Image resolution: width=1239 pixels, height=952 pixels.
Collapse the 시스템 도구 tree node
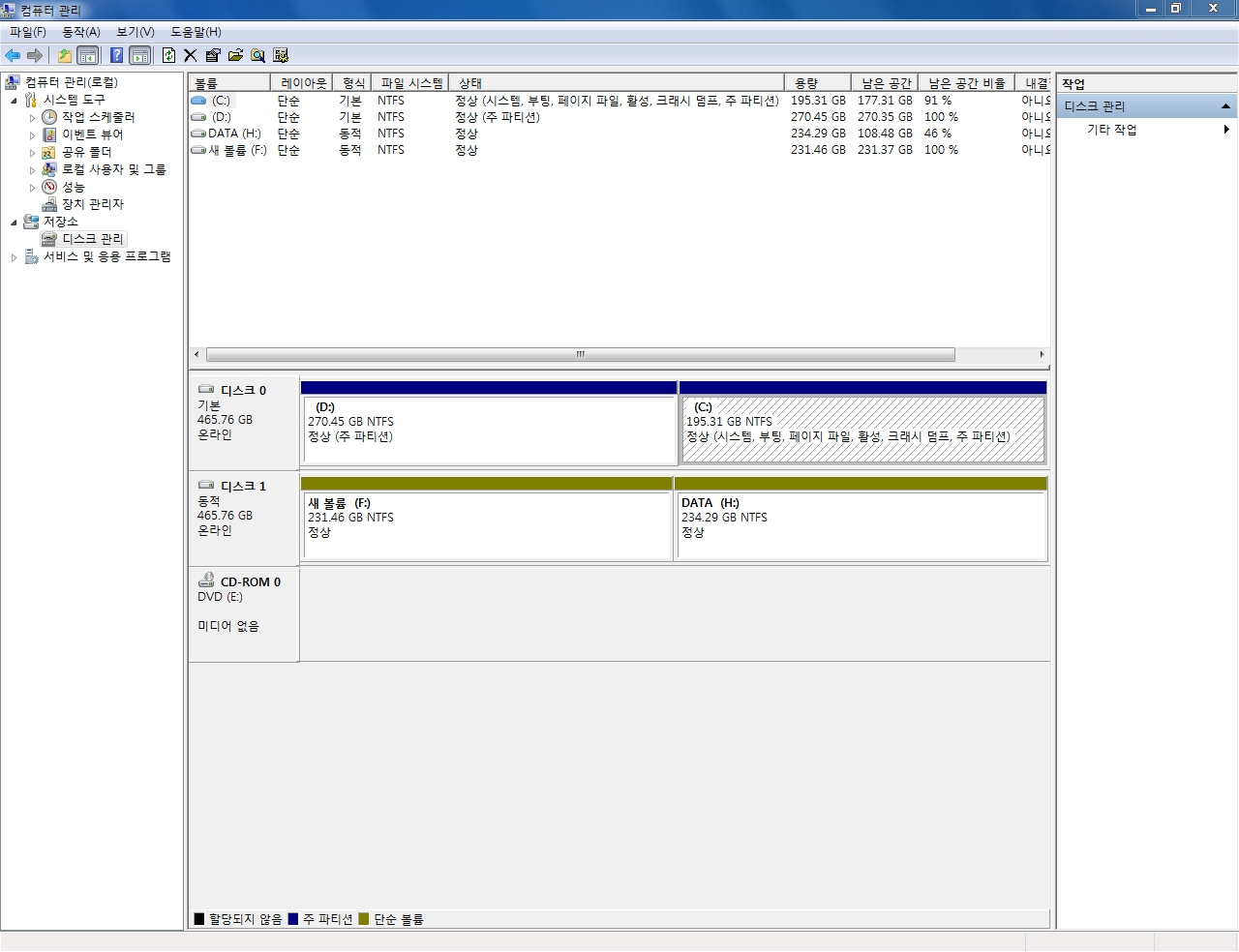pyautogui.click(x=14, y=101)
